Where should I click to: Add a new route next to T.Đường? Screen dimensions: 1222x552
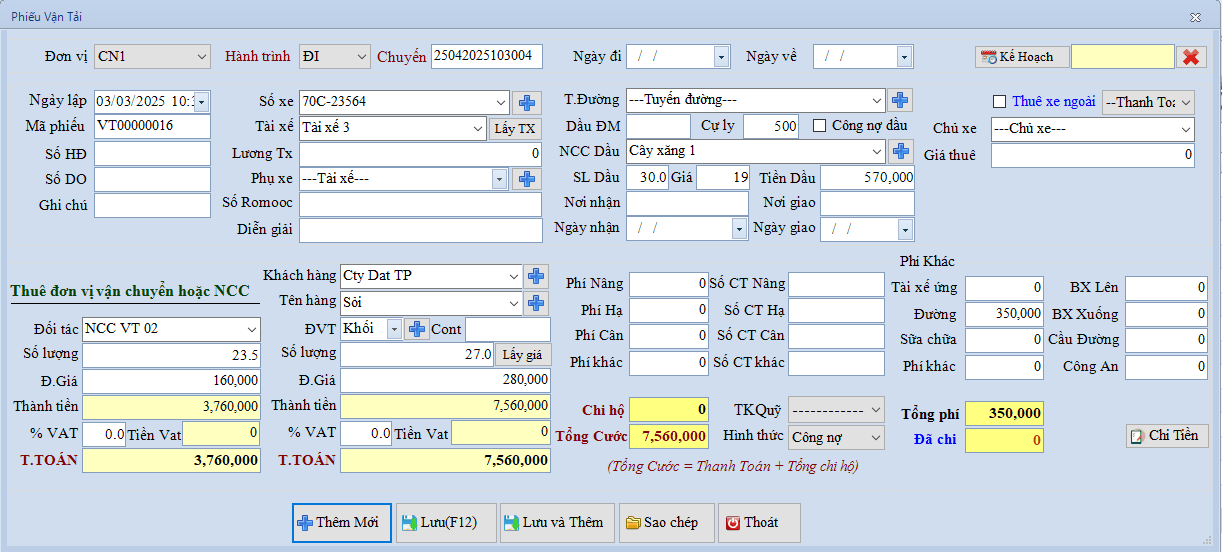pos(900,100)
